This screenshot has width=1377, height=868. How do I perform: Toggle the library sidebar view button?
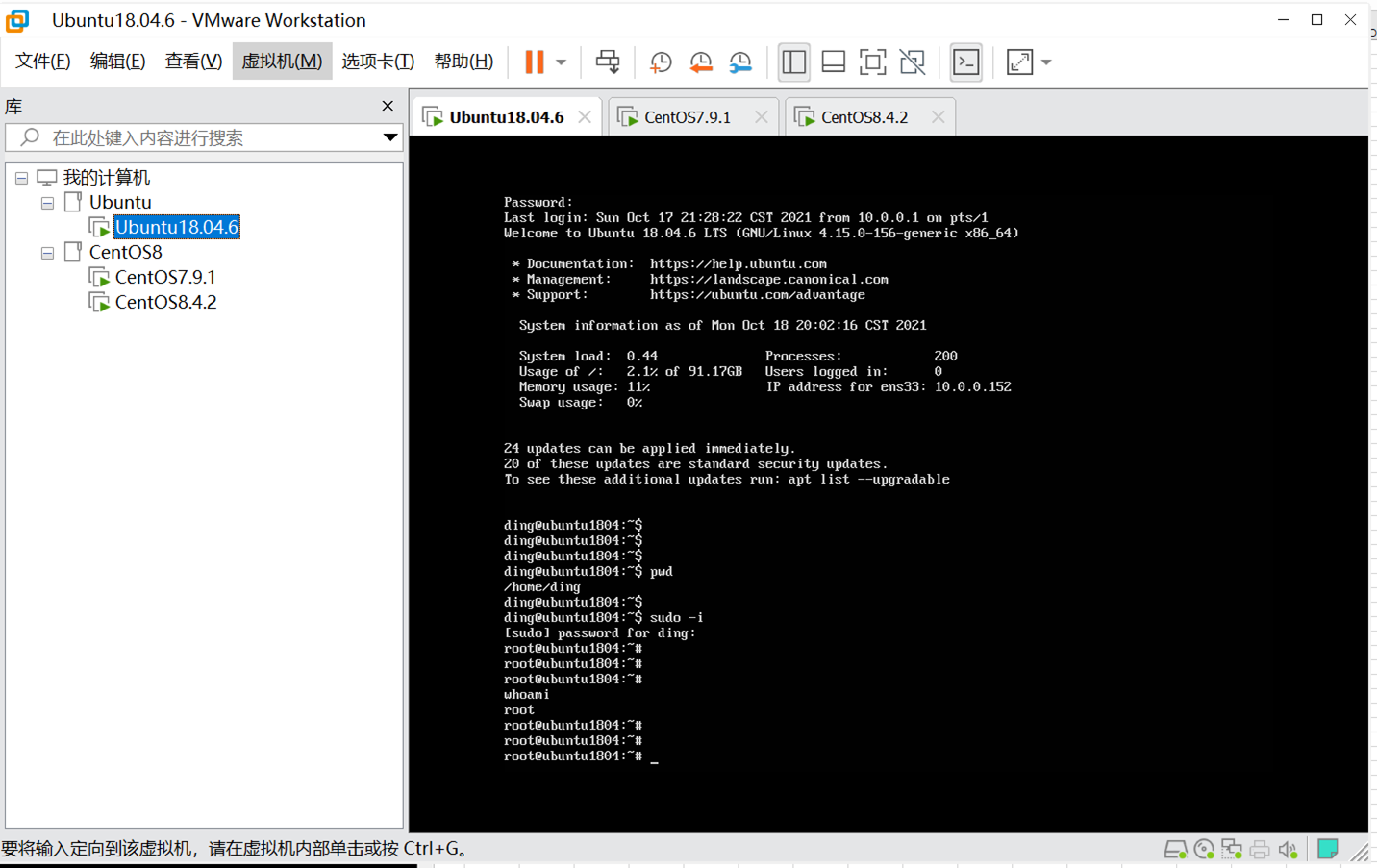point(794,62)
